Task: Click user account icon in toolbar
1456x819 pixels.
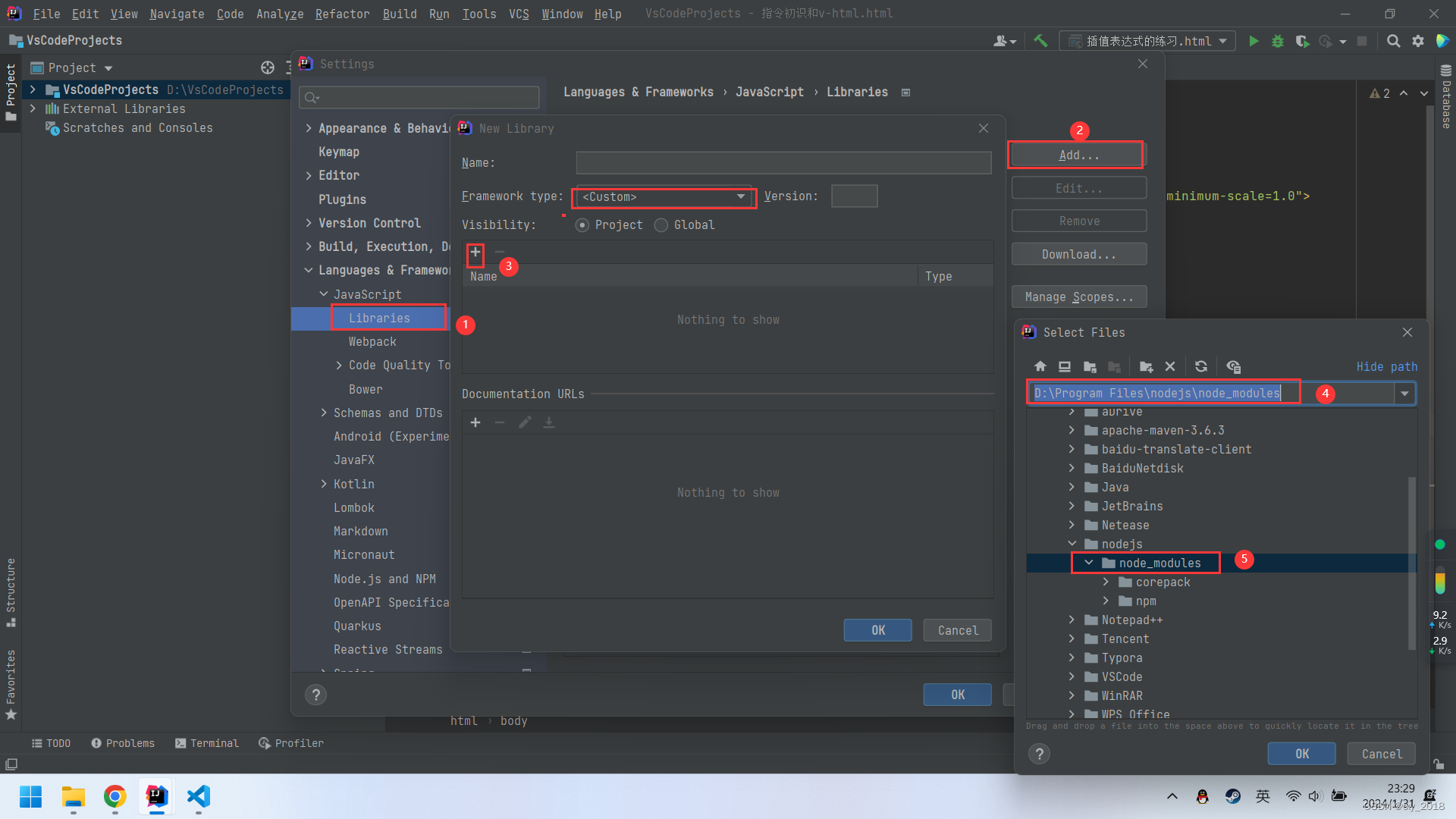Action: pos(1004,41)
